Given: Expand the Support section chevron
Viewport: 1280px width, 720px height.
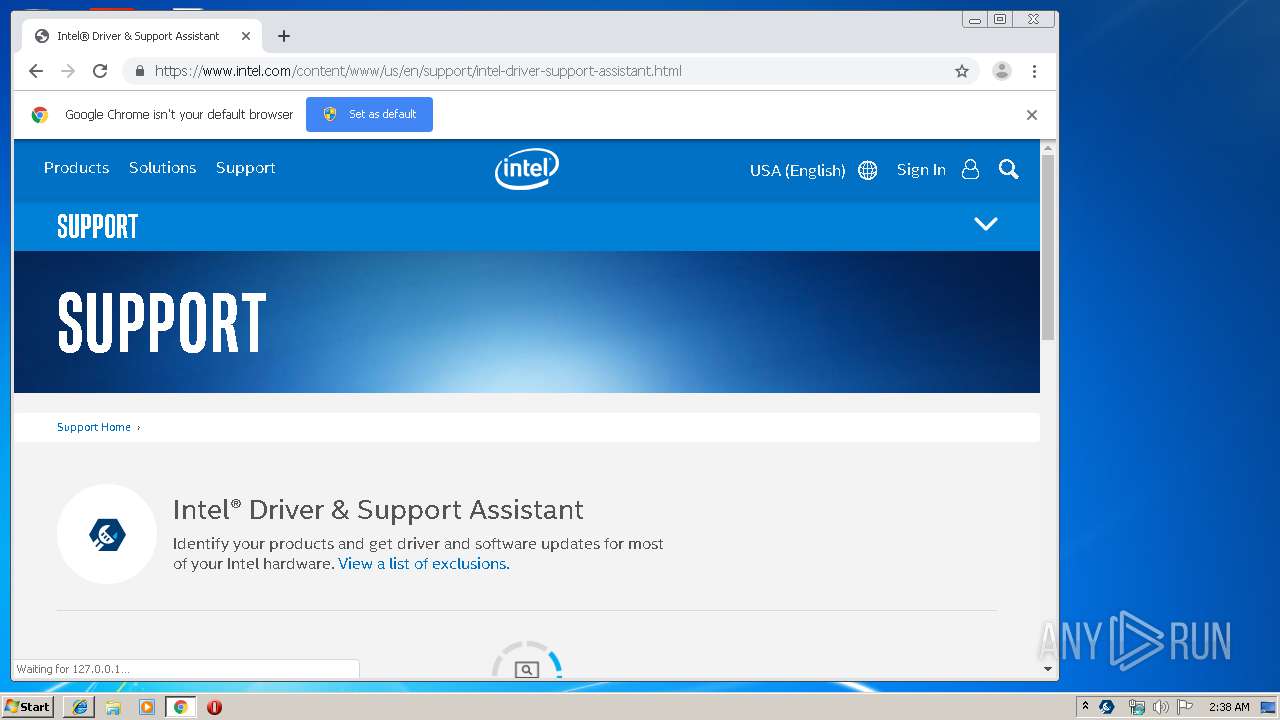Looking at the screenshot, I should click(986, 224).
